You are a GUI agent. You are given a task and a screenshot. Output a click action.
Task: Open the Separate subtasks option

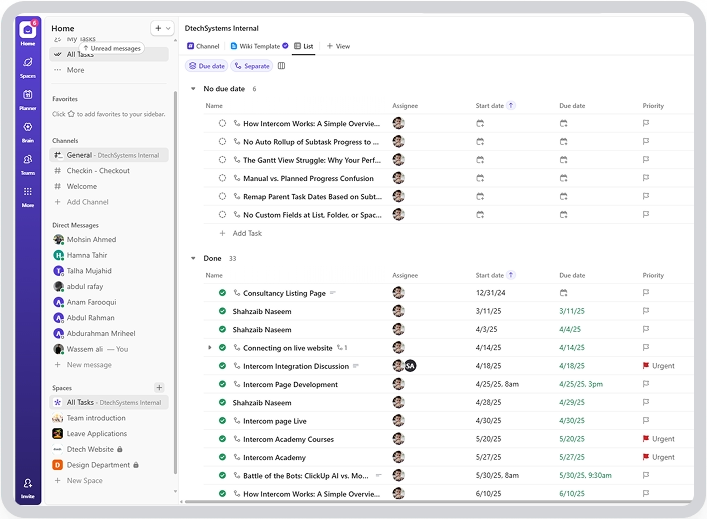252,66
